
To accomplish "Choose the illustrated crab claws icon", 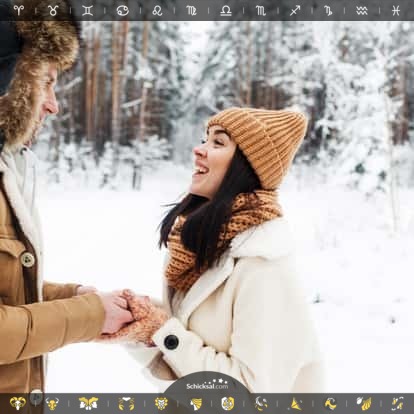I will tap(127, 404).
